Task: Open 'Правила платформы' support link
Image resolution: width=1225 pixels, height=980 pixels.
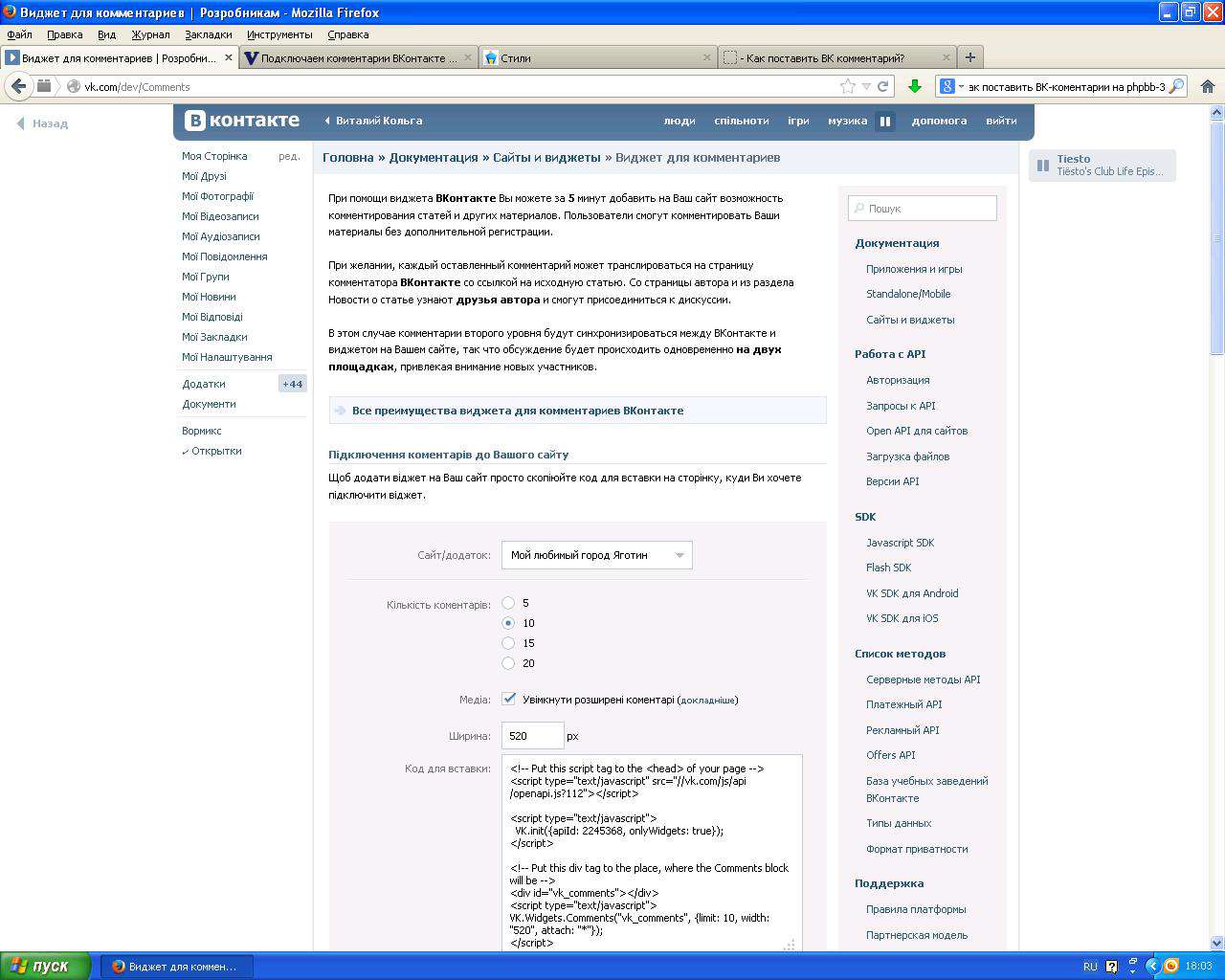Action: (x=916, y=909)
